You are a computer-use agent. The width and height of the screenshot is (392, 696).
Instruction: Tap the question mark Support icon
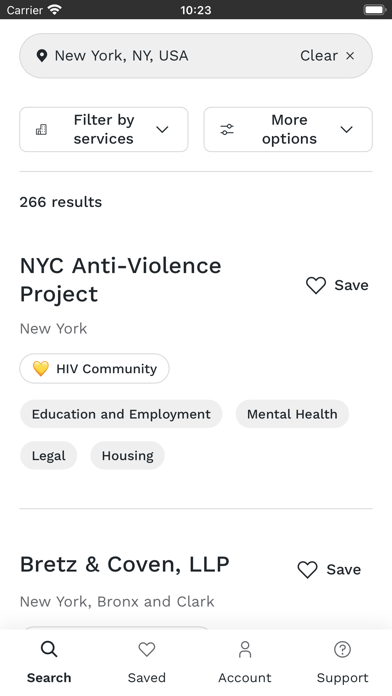pos(342,649)
